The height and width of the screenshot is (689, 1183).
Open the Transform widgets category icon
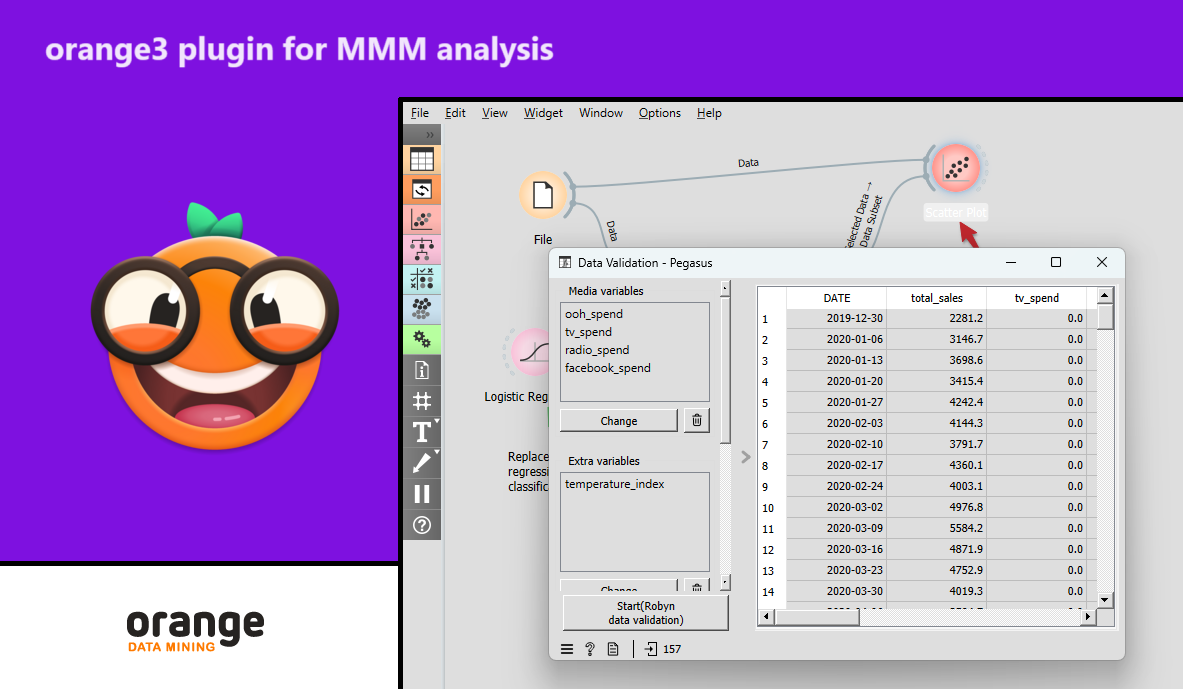[x=422, y=189]
